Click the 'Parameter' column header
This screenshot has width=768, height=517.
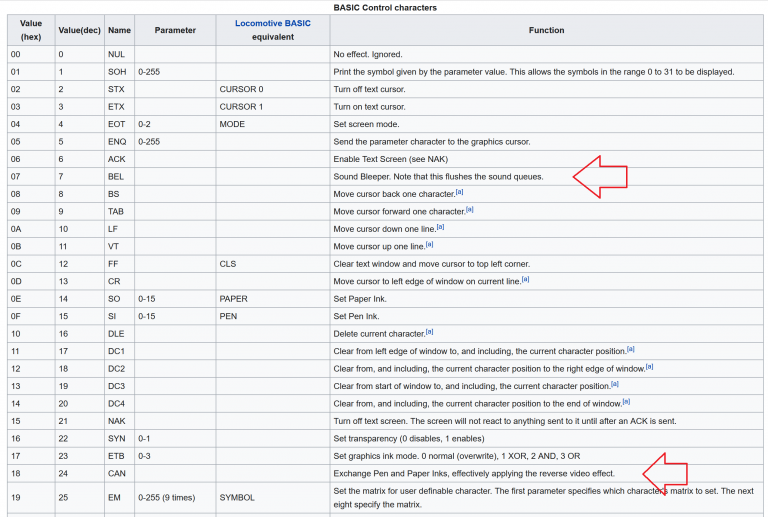pos(174,30)
